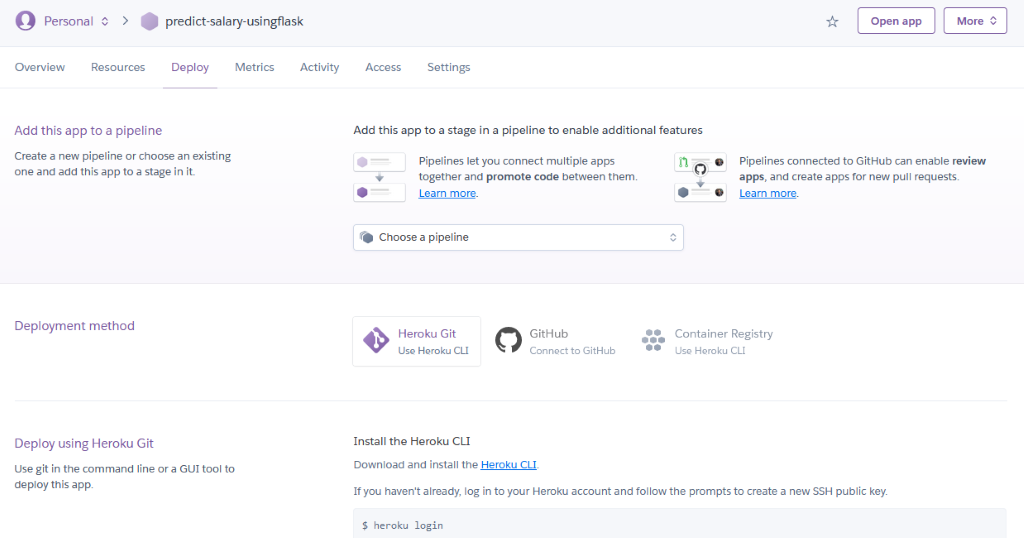Click the pipeline icon in Choose a pipeline
Image resolution: width=1024 pixels, height=538 pixels.
(x=366, y=237)
